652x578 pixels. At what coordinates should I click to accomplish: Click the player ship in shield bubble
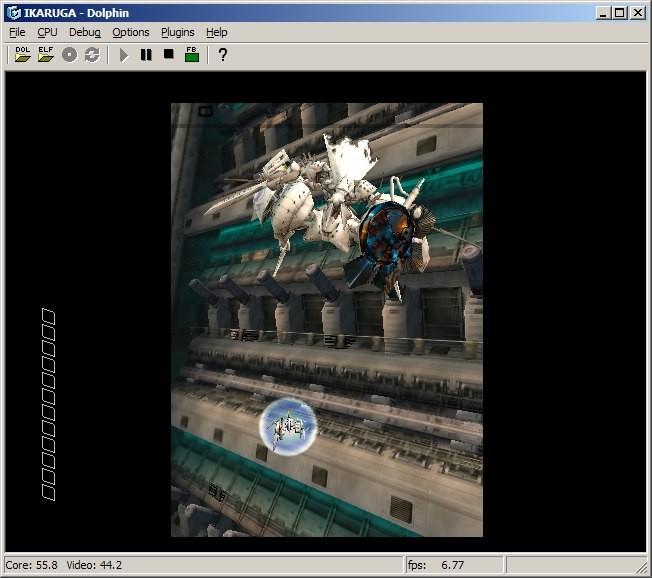pos(288,427)
